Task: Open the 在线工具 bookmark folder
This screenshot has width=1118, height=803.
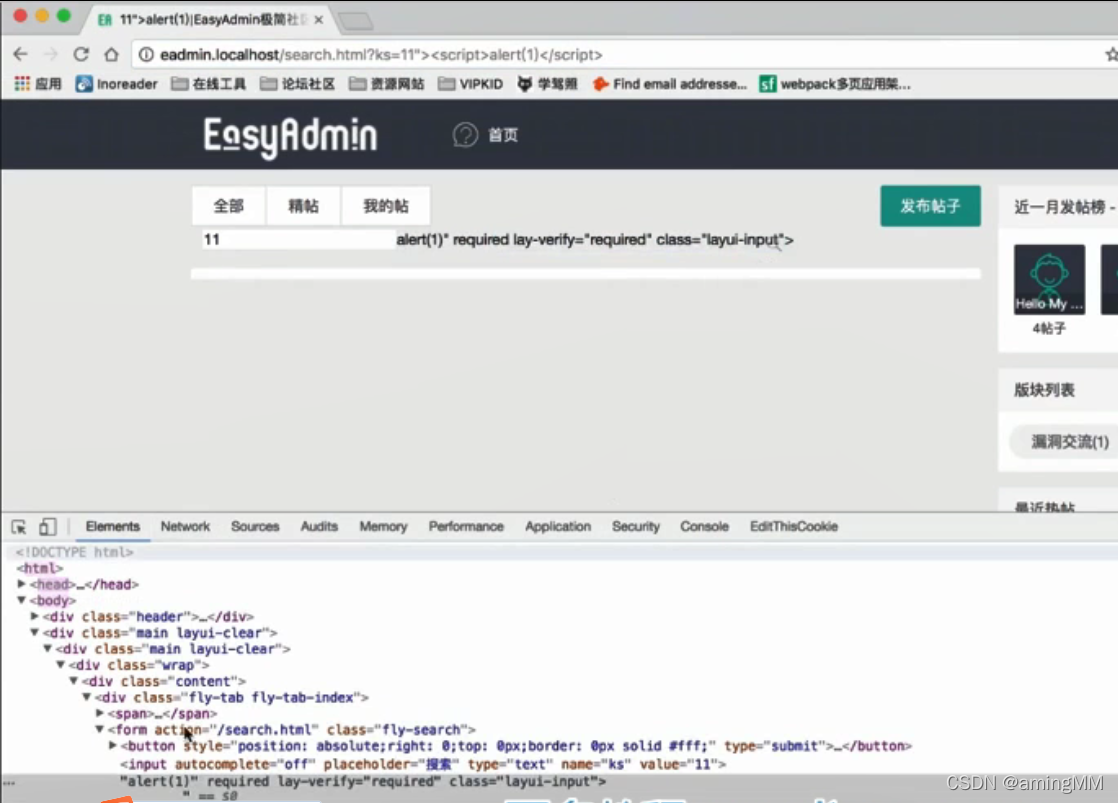Action: pyautogui.click(x=209, y=84)
